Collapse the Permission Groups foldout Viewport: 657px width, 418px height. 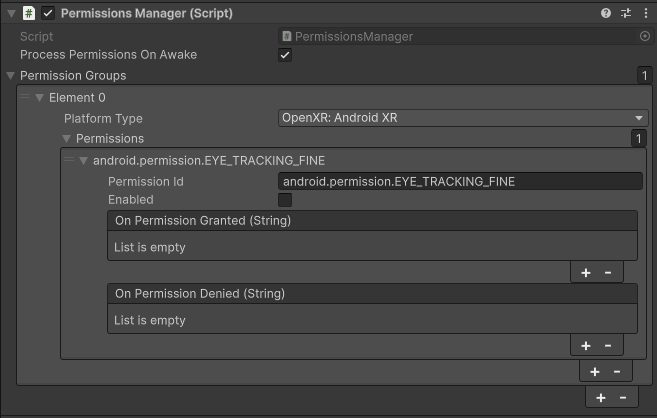[x=11, y=76]
